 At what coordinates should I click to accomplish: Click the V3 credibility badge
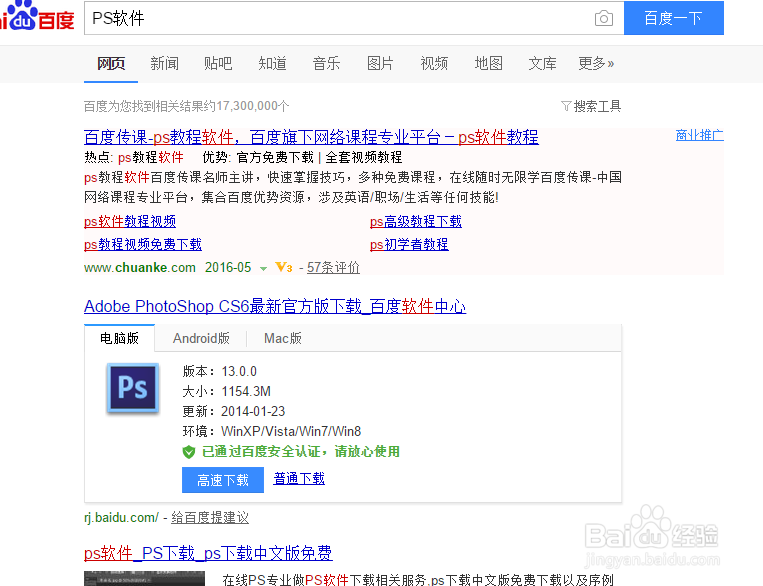[284, 267]
